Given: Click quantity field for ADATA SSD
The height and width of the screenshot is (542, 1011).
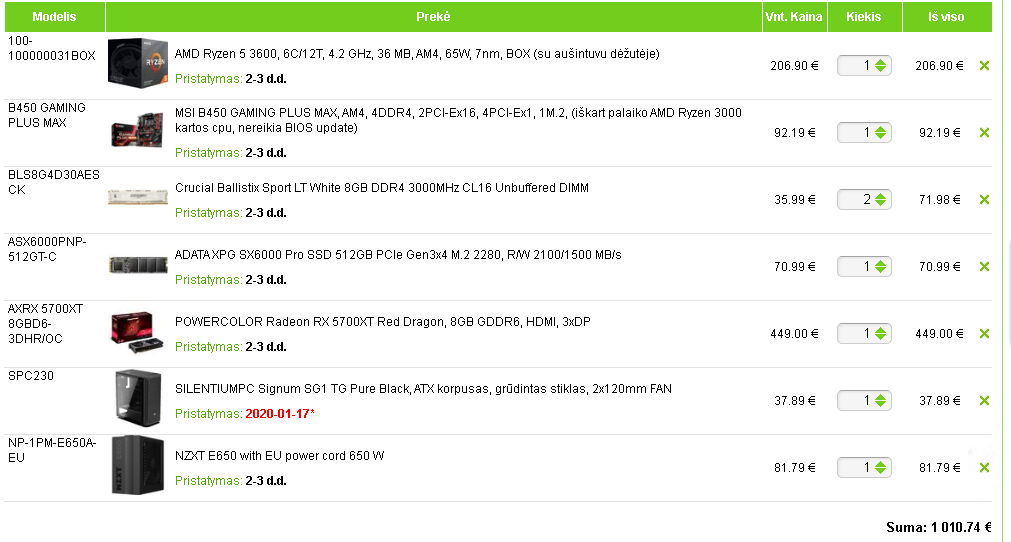Looking at the screenshot, I should (x=856, y=267).
